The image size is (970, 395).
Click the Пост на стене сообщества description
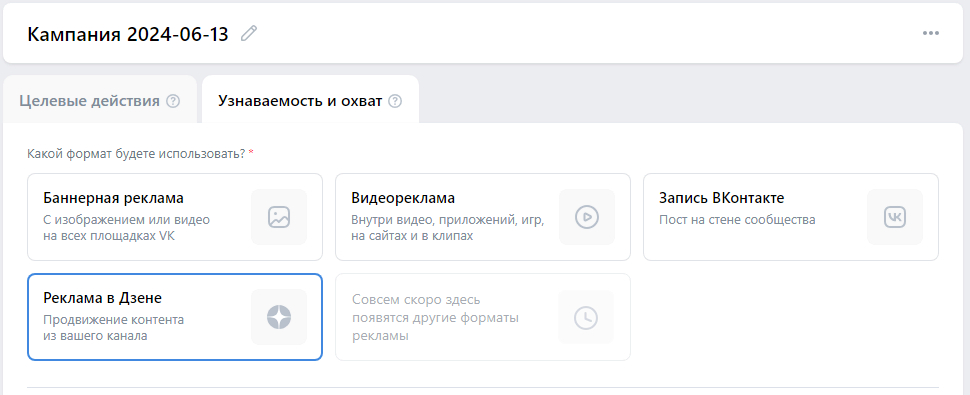pyautogui.click(x=737, y=219)
